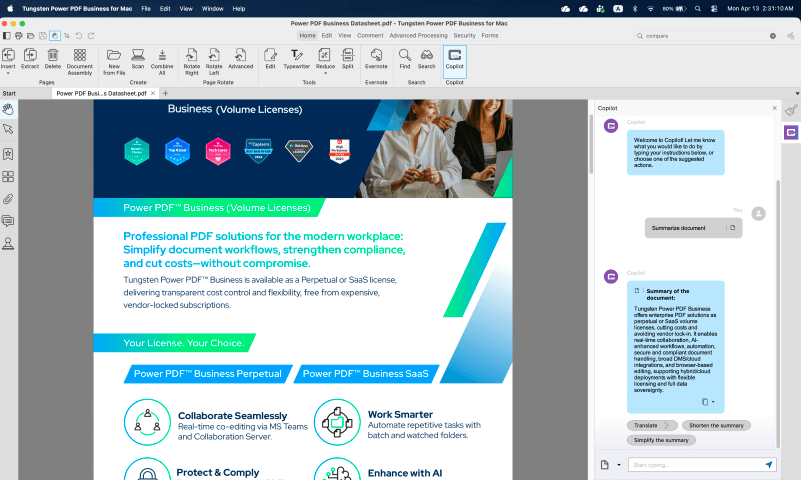Click the Copilot Start typing field
Image resolution: width=801 pixels, height=480 pixels.
coord(696,465)
